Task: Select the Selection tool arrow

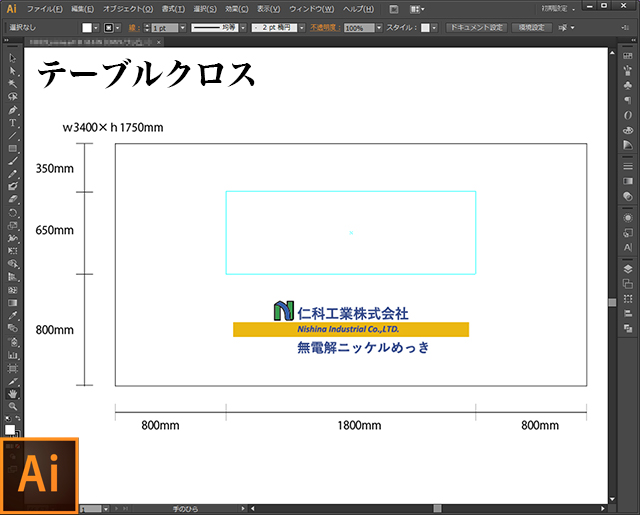Action: tap(13, 58)
